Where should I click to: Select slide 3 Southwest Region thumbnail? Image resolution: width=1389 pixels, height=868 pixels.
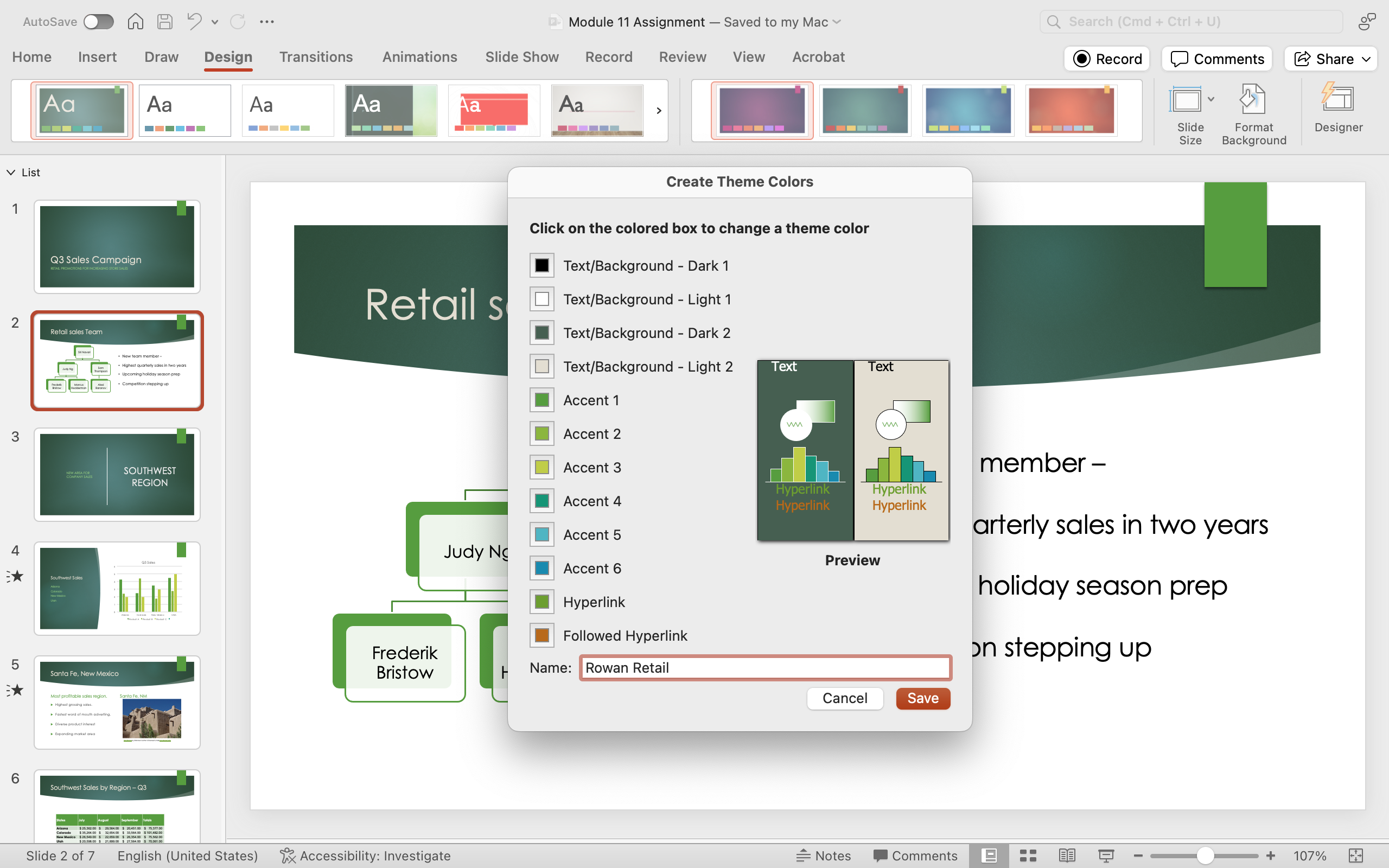pos(117,474)
